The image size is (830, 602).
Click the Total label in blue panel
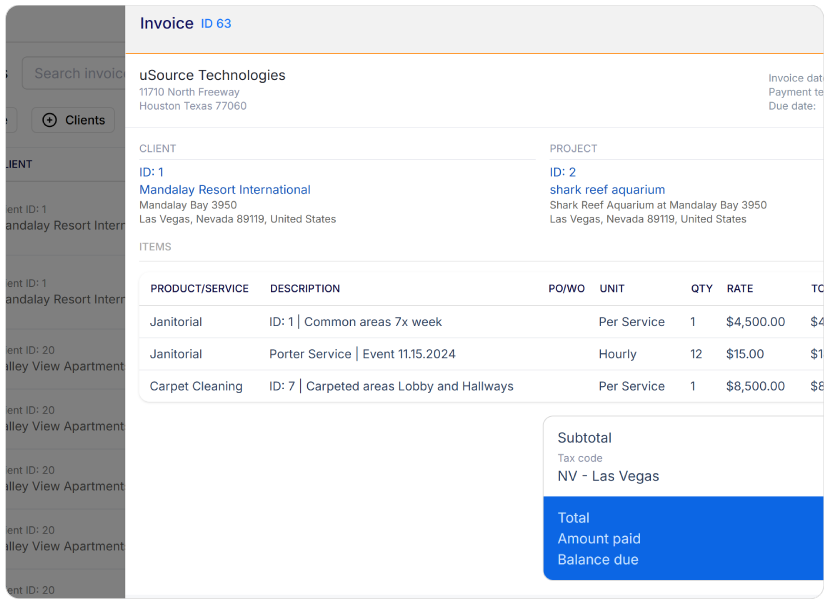point(573,518)
